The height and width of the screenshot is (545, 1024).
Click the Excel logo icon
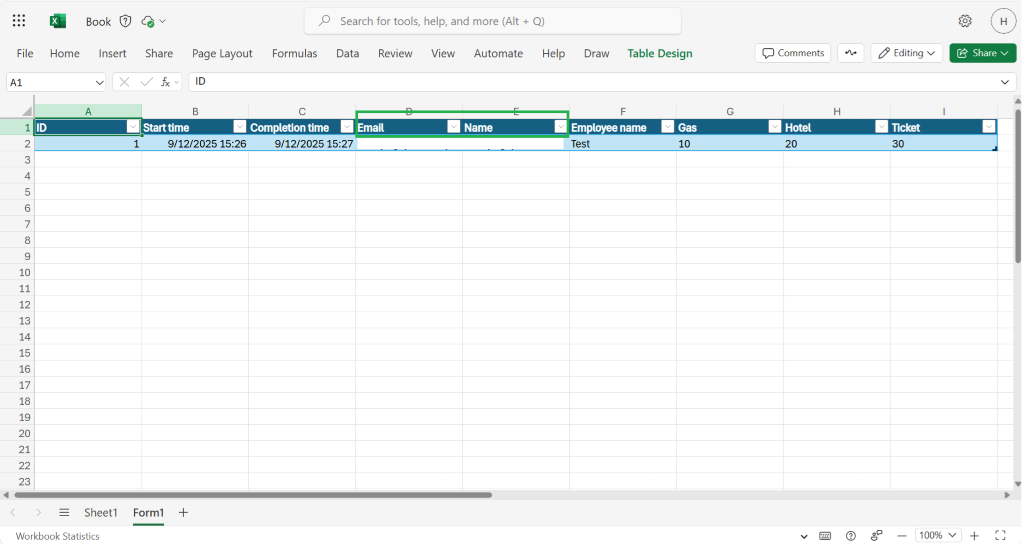tap(57, 21)
